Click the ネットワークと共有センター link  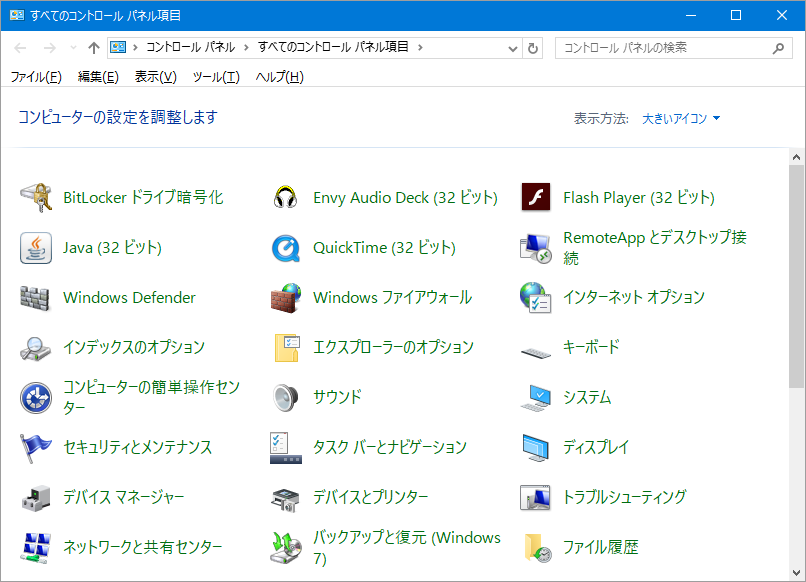[x=142, y=547]
